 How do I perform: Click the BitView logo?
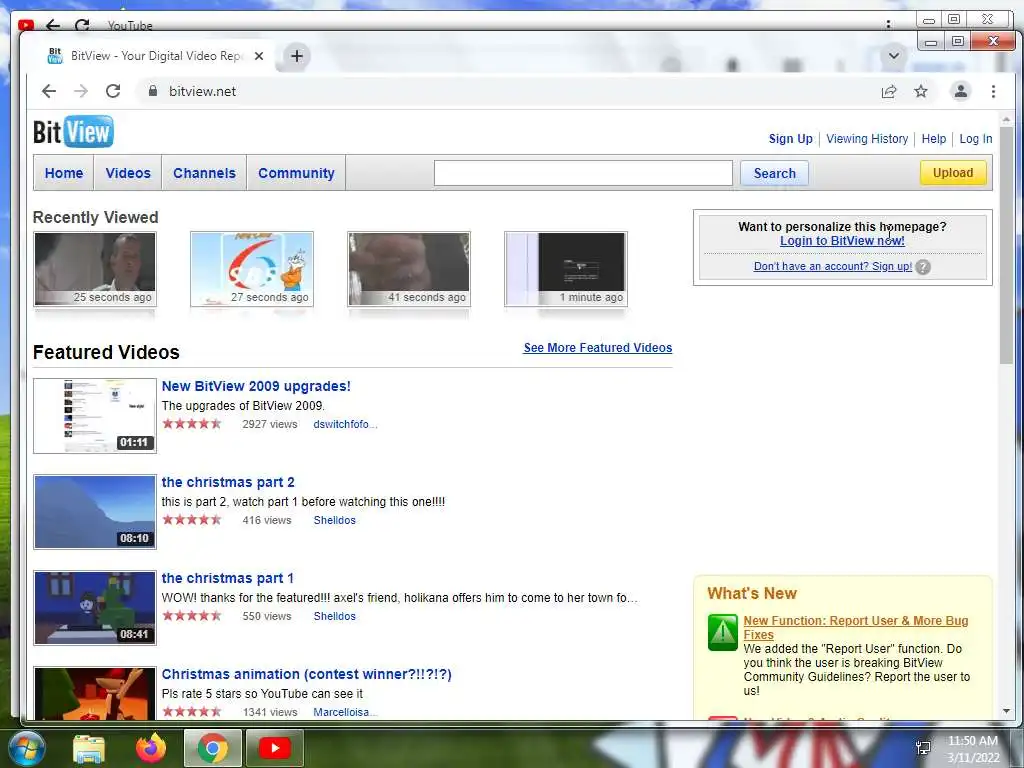coord(73,131)
